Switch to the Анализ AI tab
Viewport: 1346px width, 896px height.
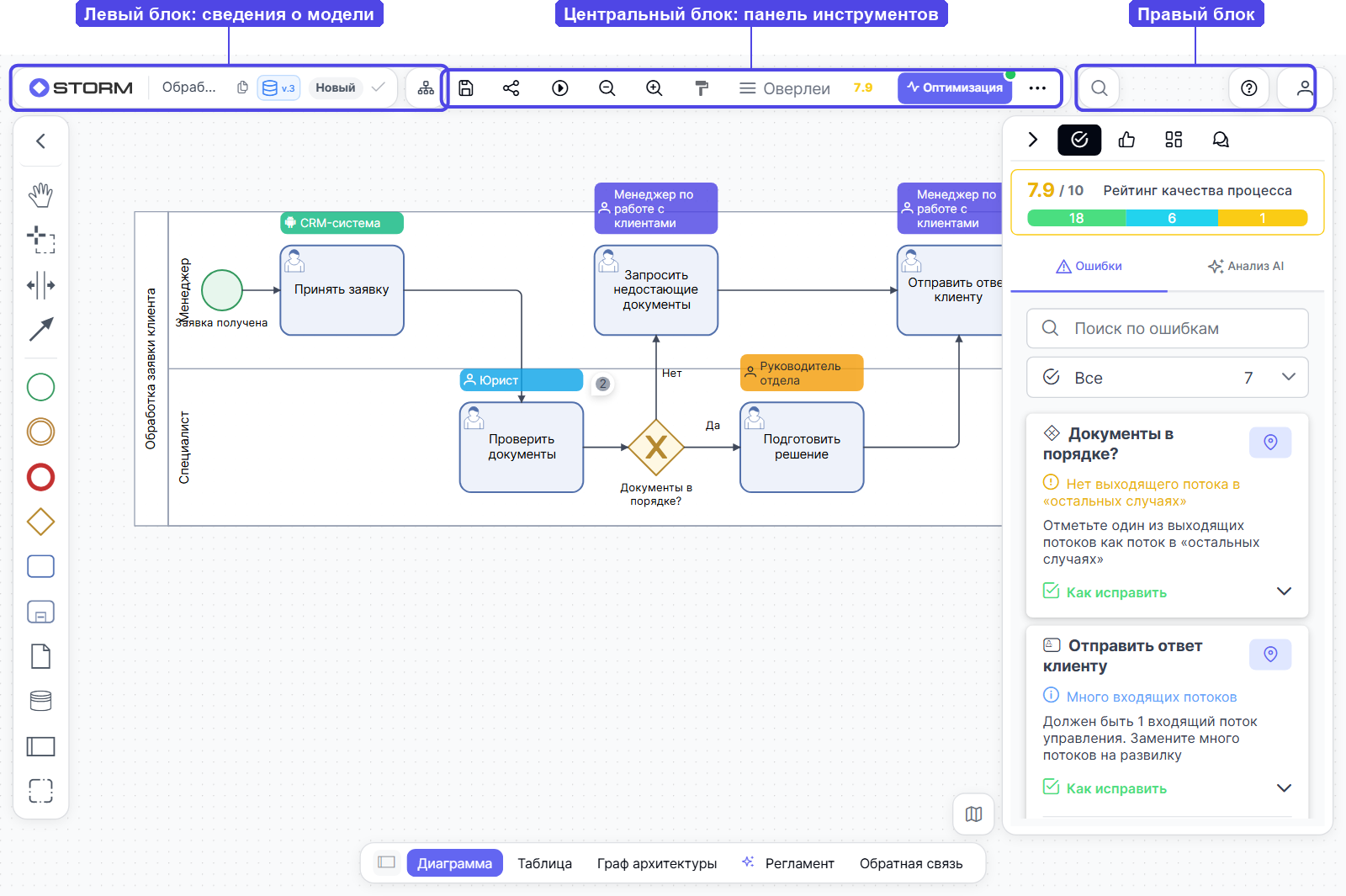click(1246, 266)
